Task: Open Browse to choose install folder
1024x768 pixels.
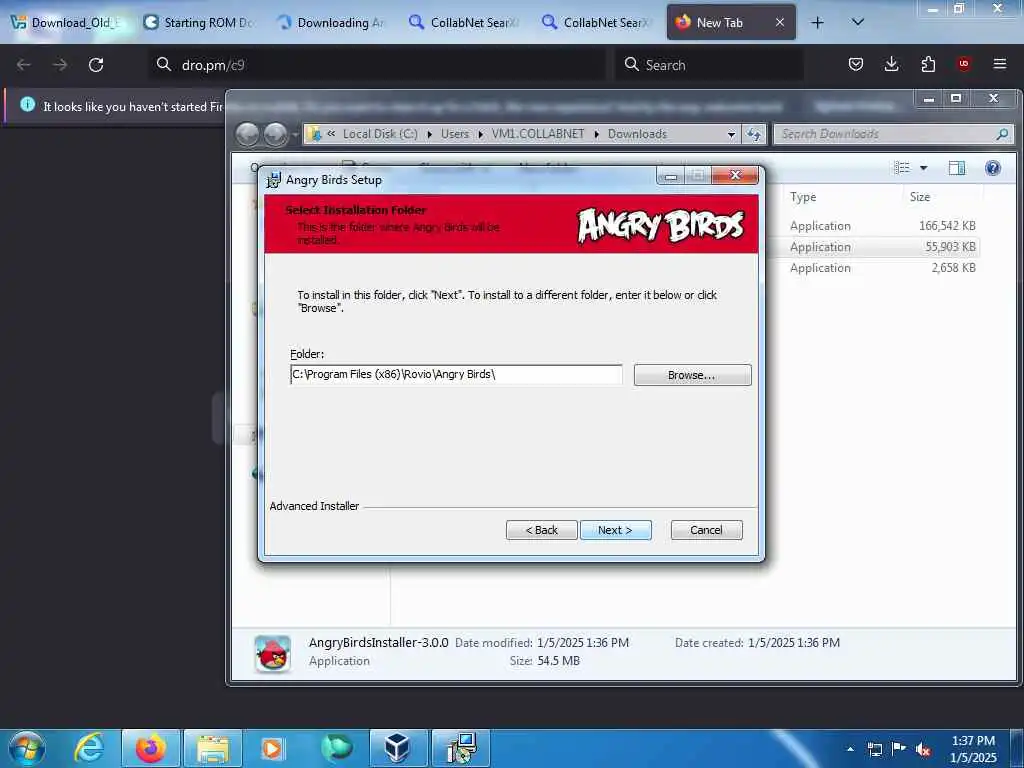Action: point(692,375)
